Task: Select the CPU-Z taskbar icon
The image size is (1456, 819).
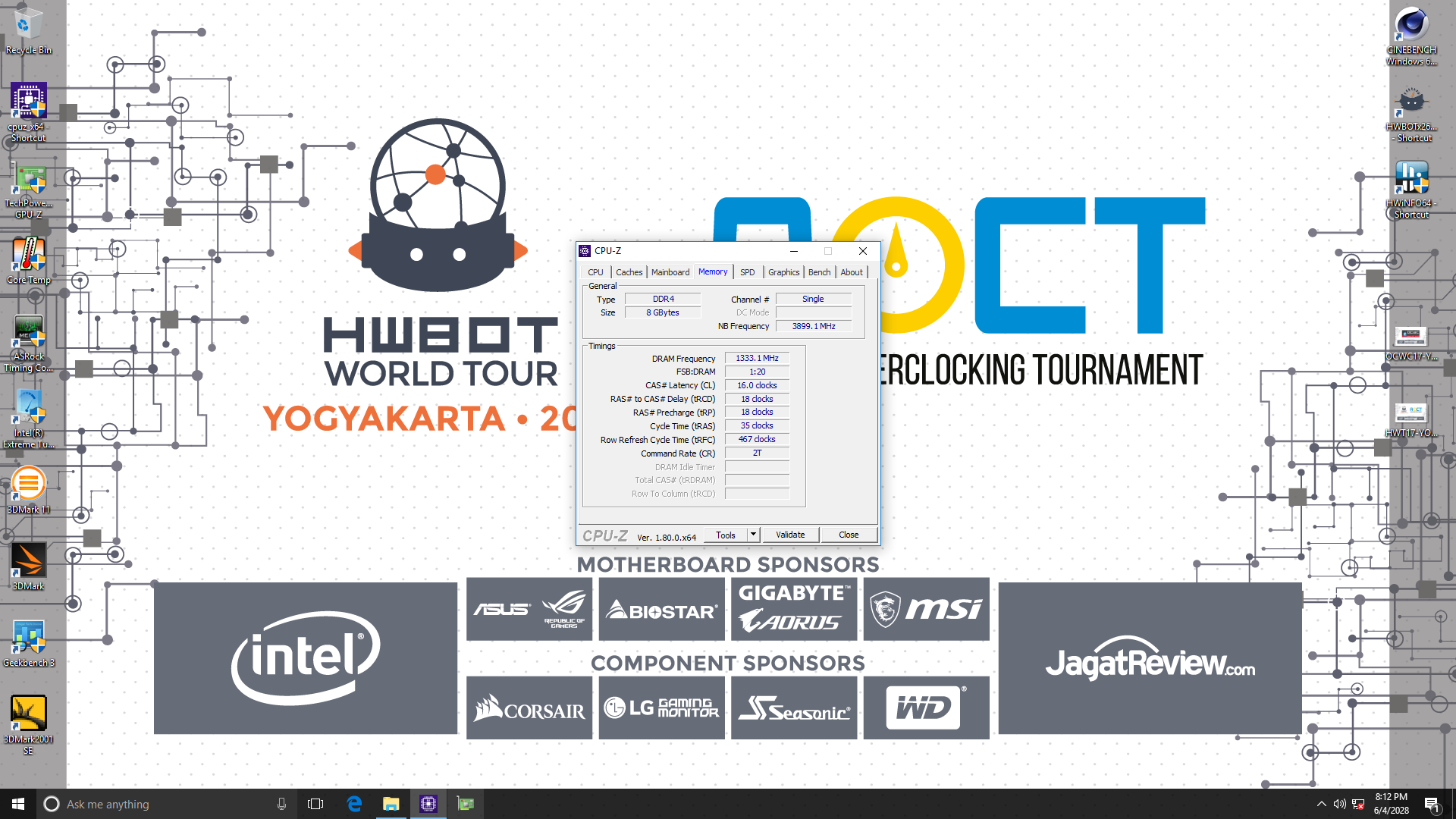Action: click(x=428, y=804)
